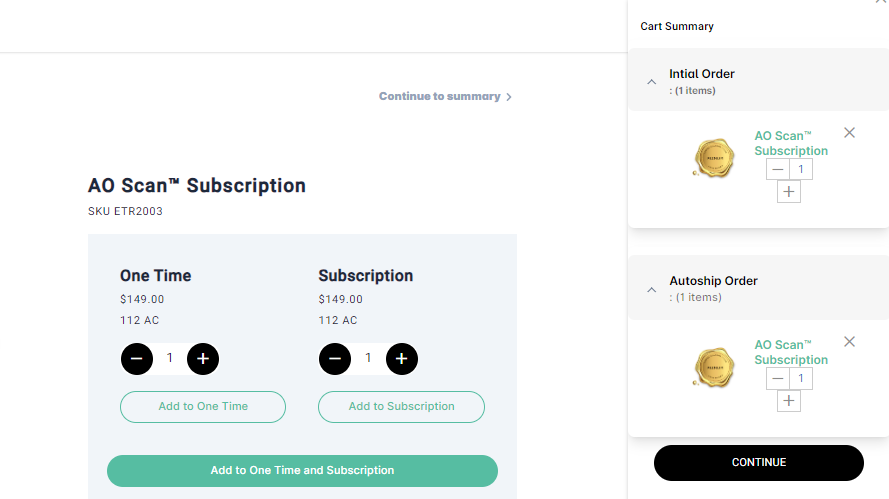Increase Autoship Order cart item quantity

(x=789, y=401)
